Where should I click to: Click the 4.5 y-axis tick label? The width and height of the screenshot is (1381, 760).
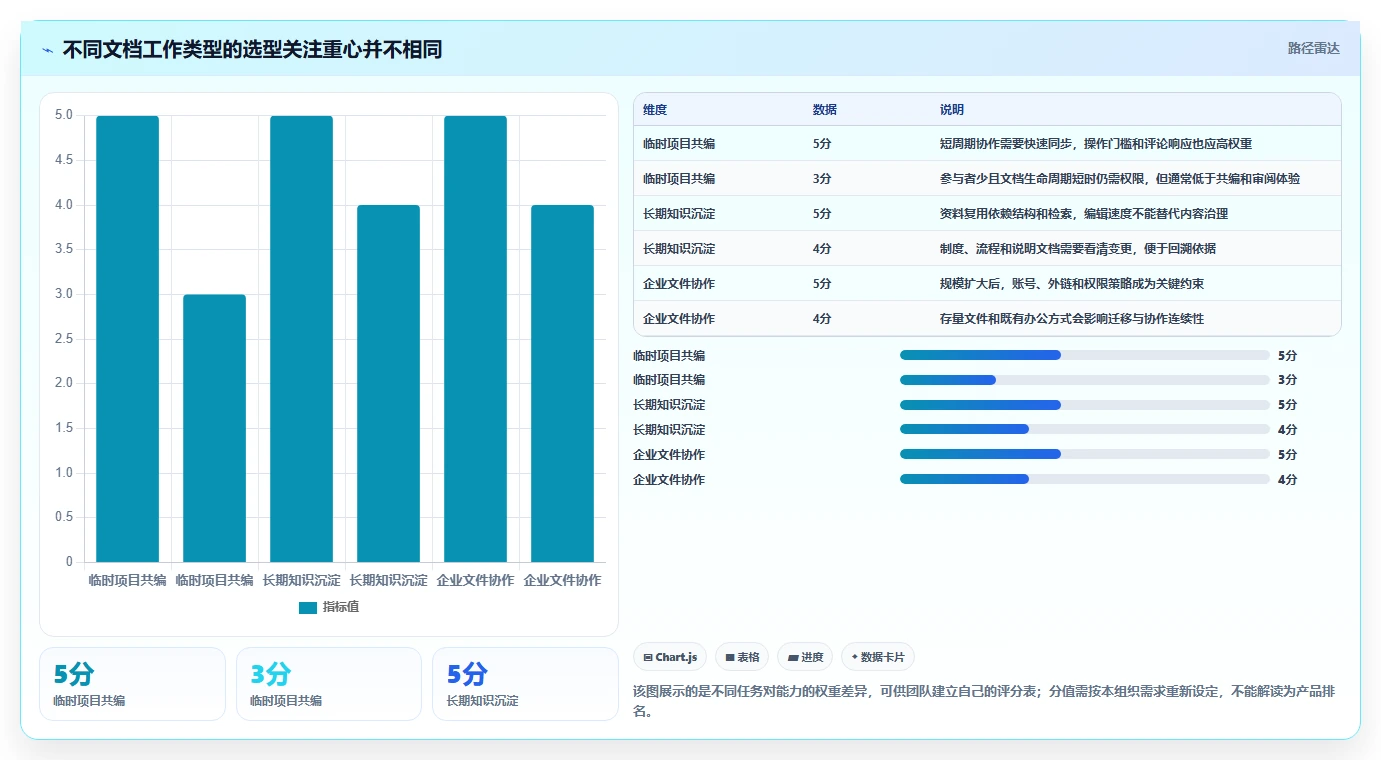(63, 160)
